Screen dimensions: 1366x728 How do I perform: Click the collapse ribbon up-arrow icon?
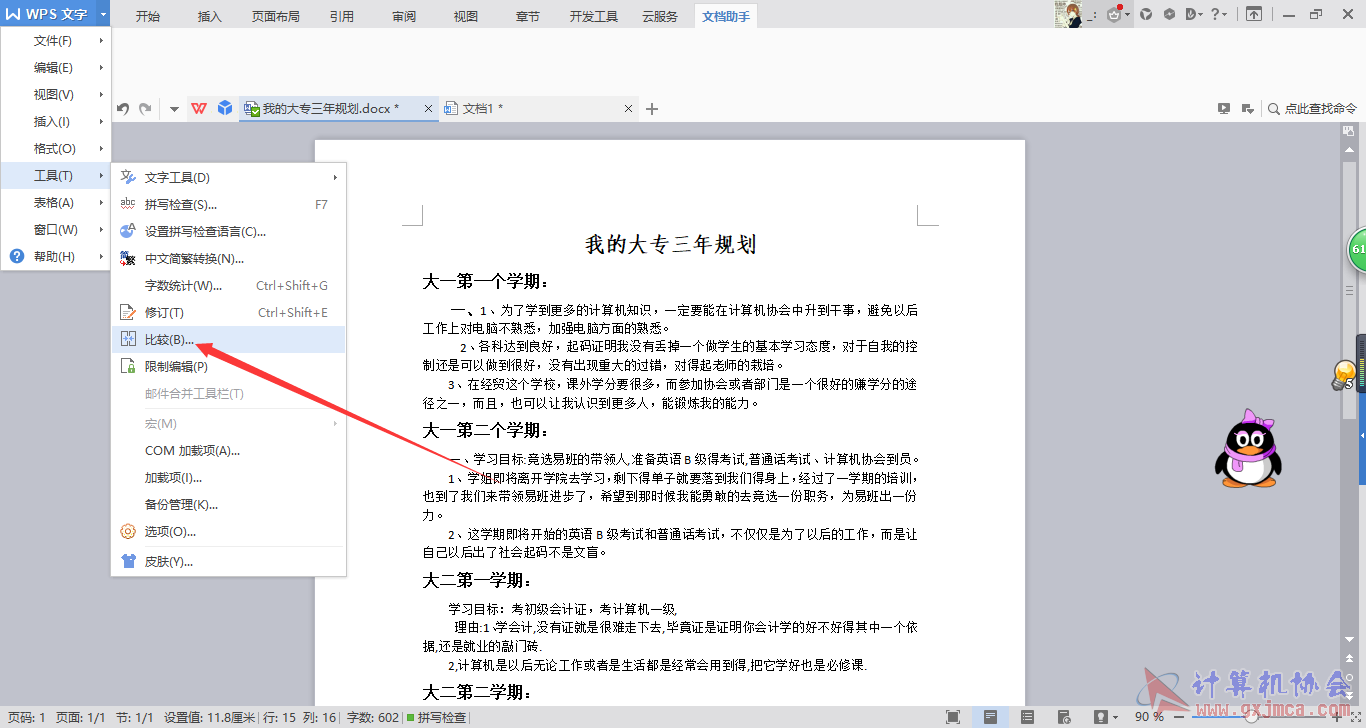click(1254, 14)
